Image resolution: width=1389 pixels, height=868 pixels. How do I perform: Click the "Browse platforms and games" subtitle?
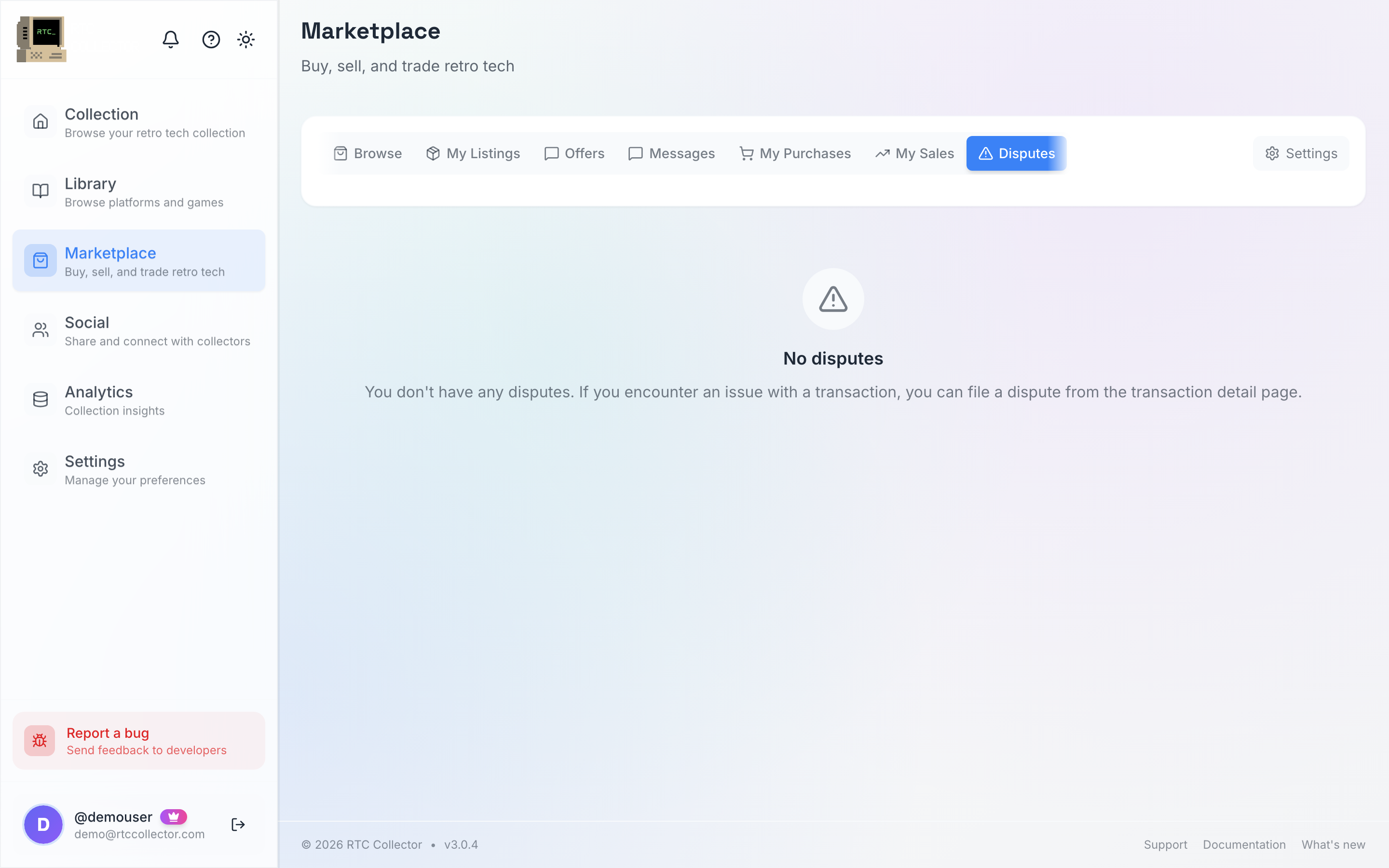point(144,203)
